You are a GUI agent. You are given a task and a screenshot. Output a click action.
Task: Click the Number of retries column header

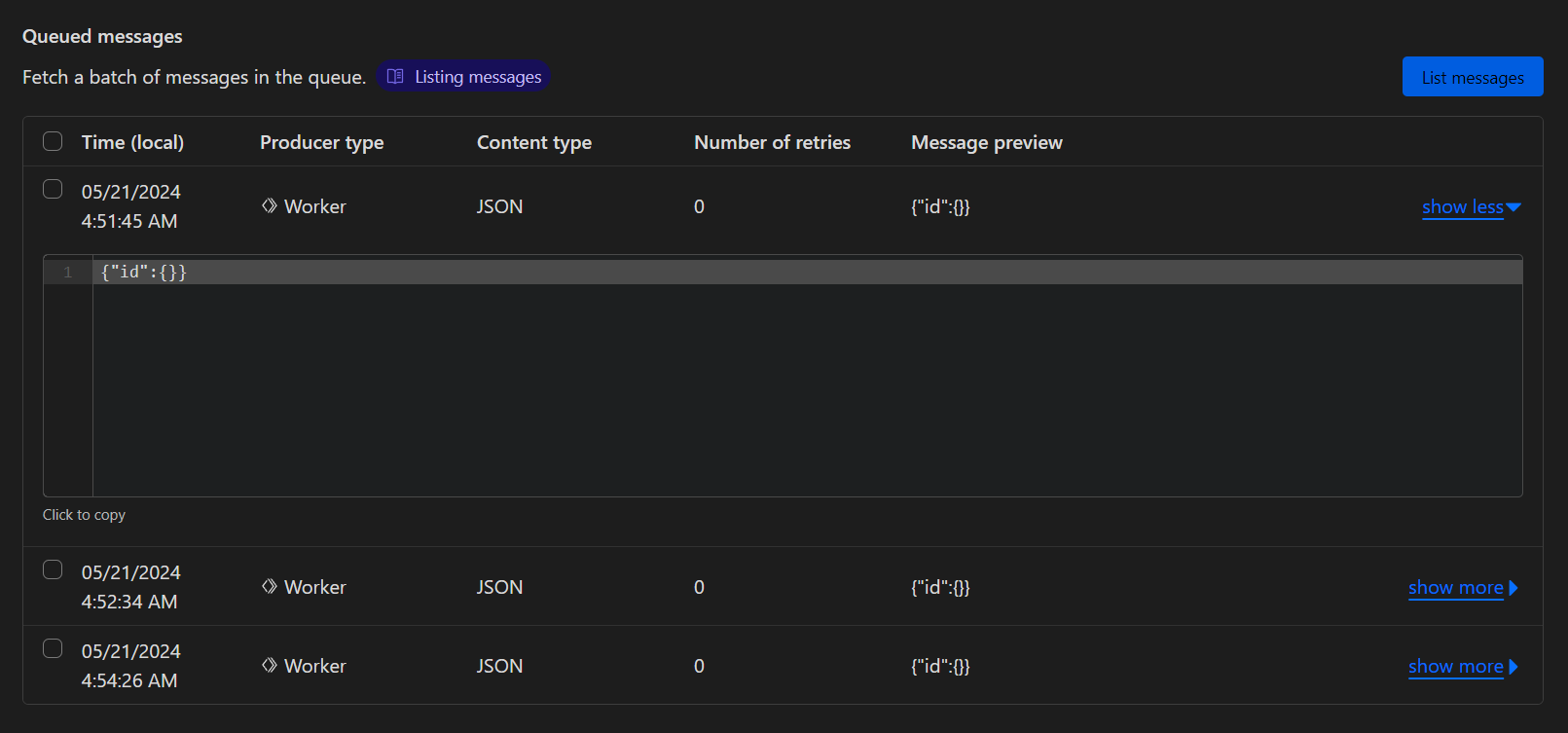click(772, 143)
